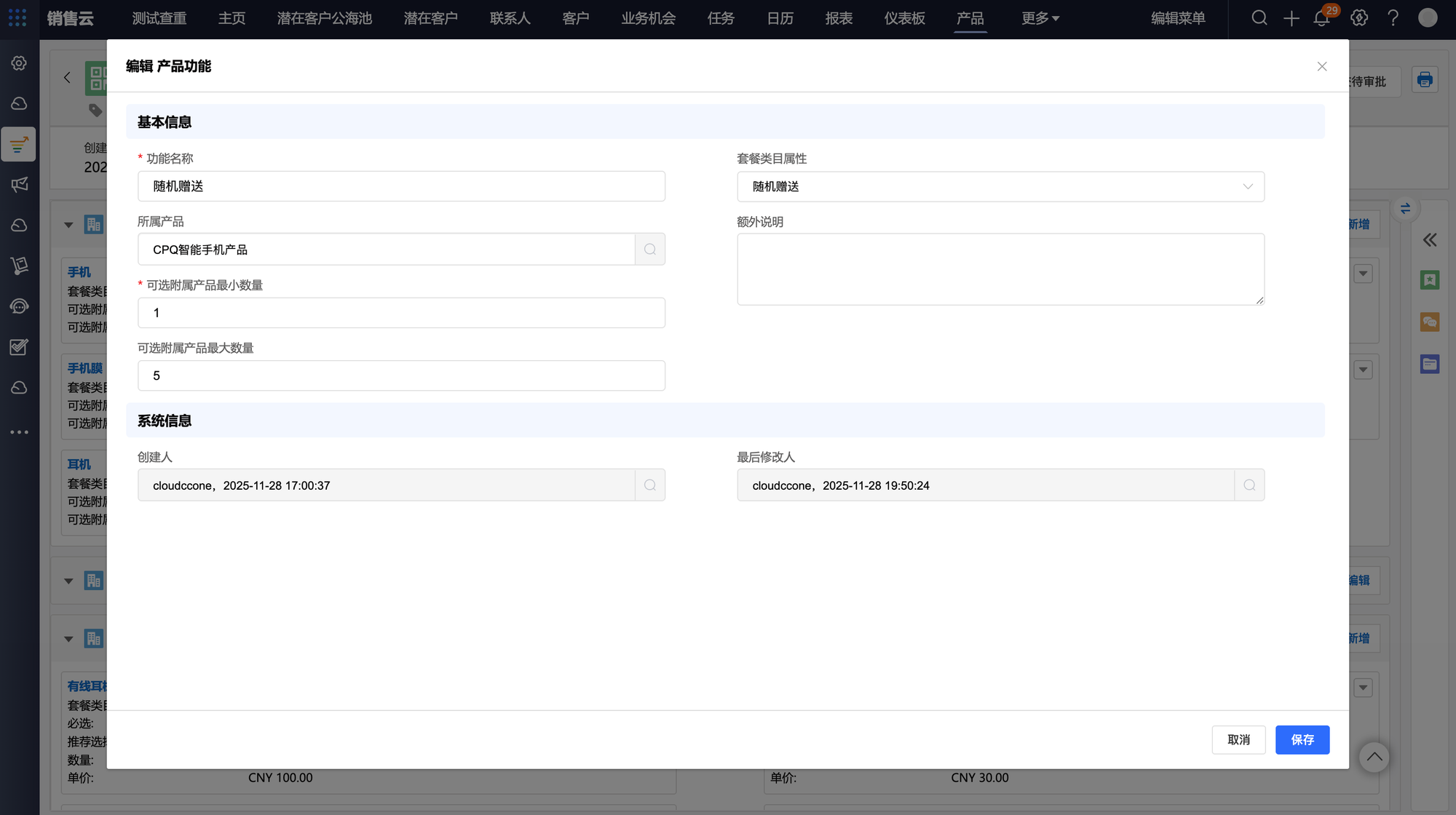Click the notification bell icon

click(x=1321, y=18)
